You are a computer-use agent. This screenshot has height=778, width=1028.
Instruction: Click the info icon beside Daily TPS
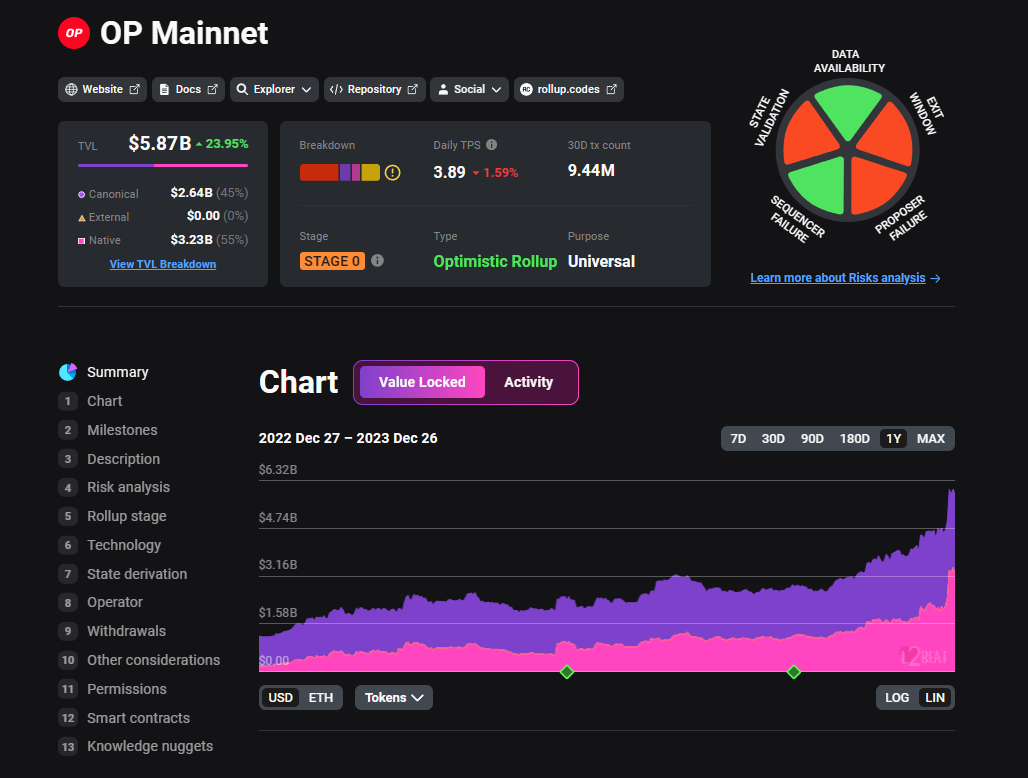coord(492,145)
